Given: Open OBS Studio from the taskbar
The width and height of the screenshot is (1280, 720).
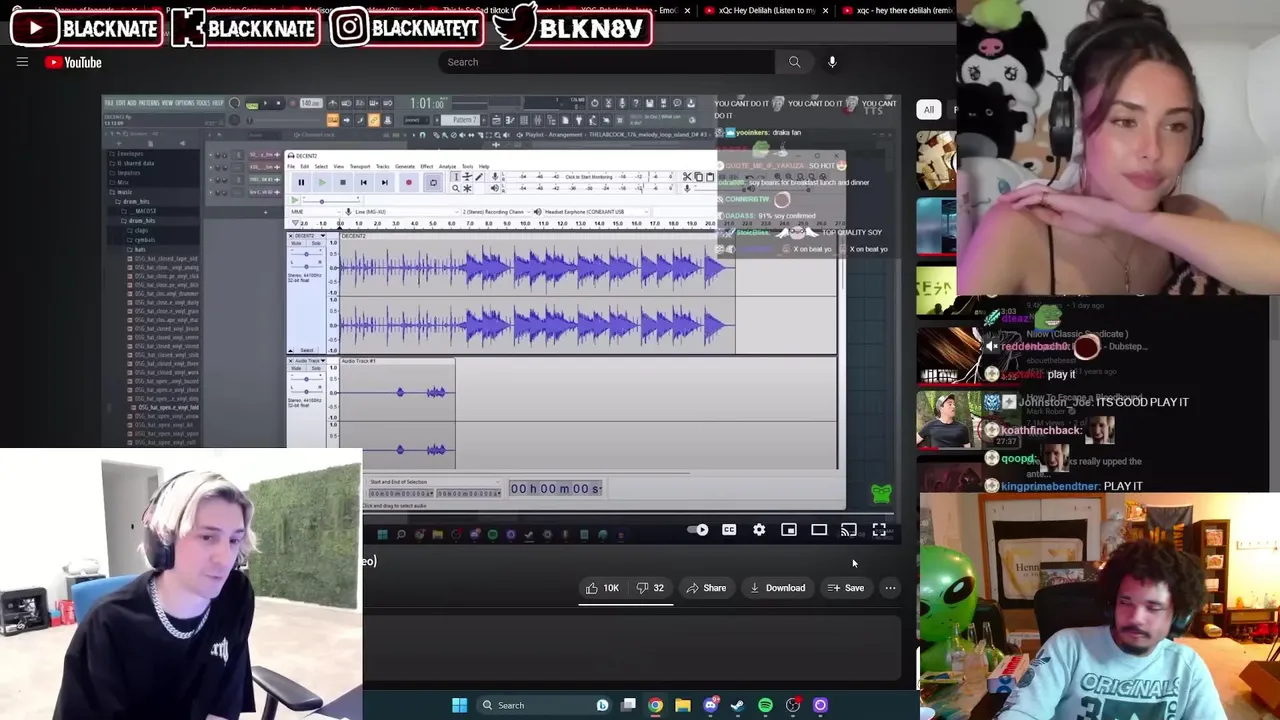Looking at the screenshot, I should click(793, 705).
